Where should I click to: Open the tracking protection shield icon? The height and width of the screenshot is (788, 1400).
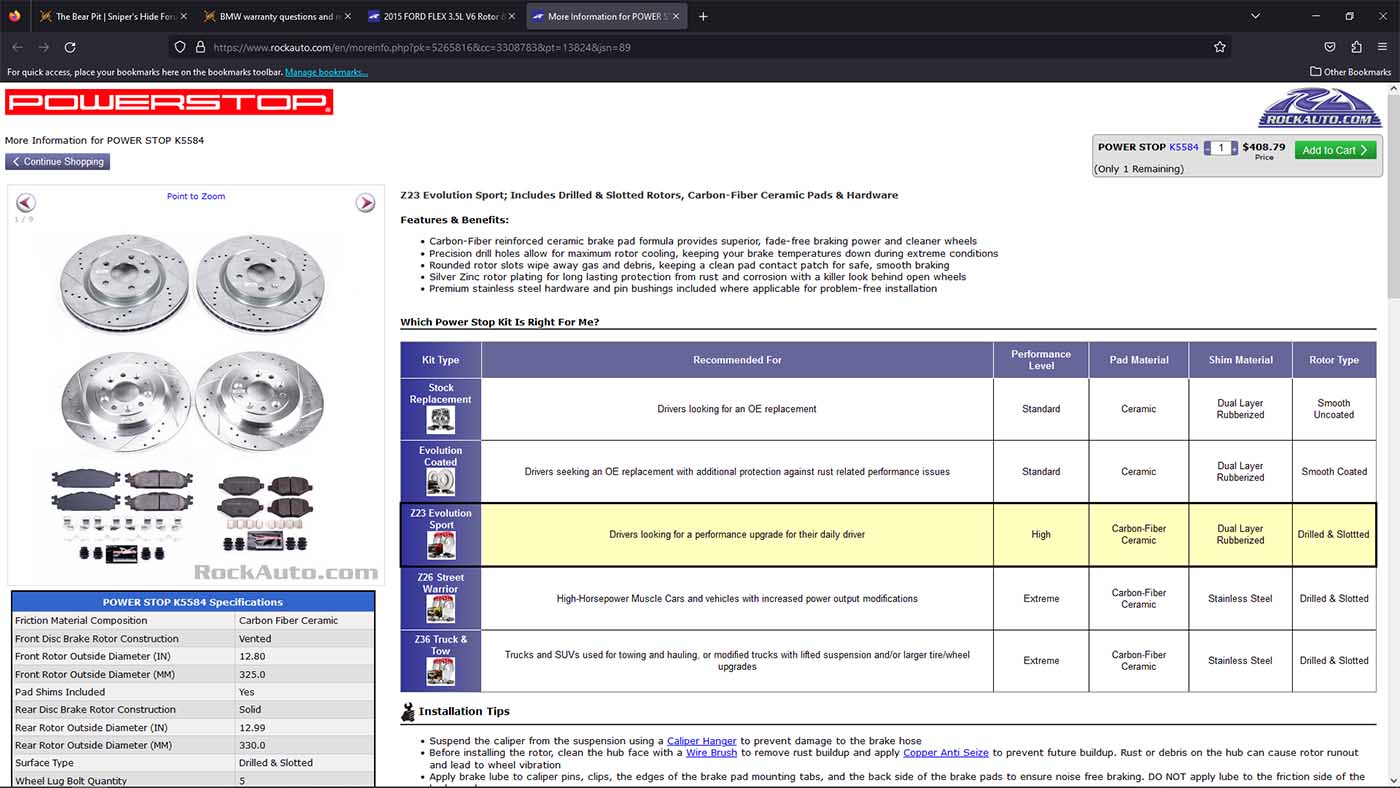tap(180, 47)
